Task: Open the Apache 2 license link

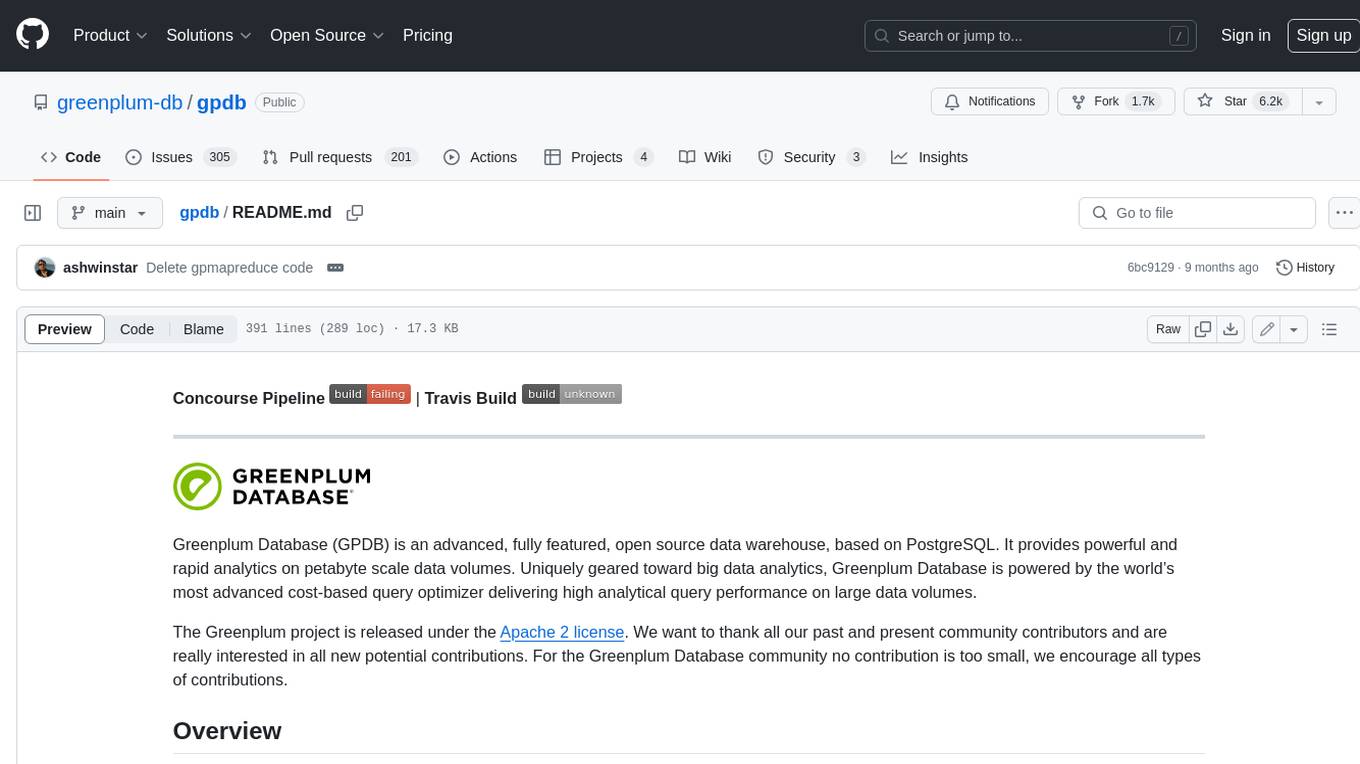Action: point(562,632)
